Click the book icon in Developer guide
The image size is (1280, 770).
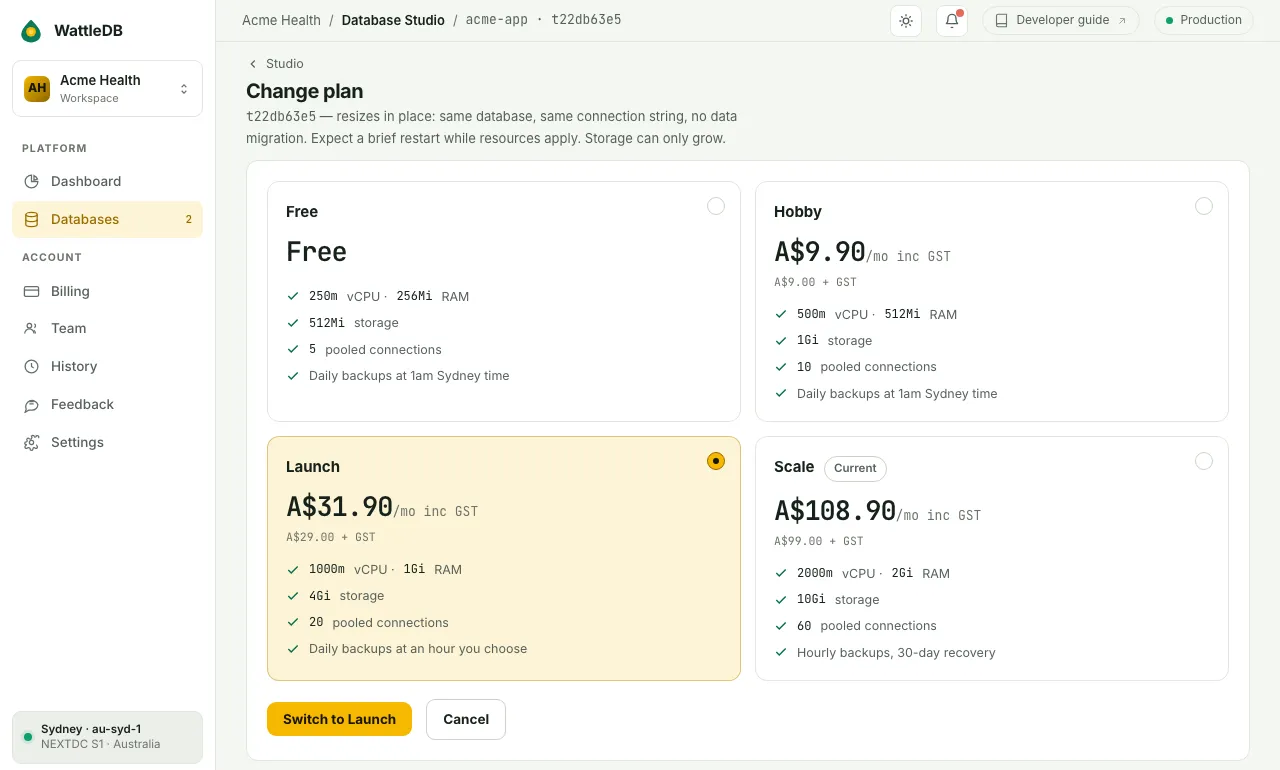(x=1002, y=20)
